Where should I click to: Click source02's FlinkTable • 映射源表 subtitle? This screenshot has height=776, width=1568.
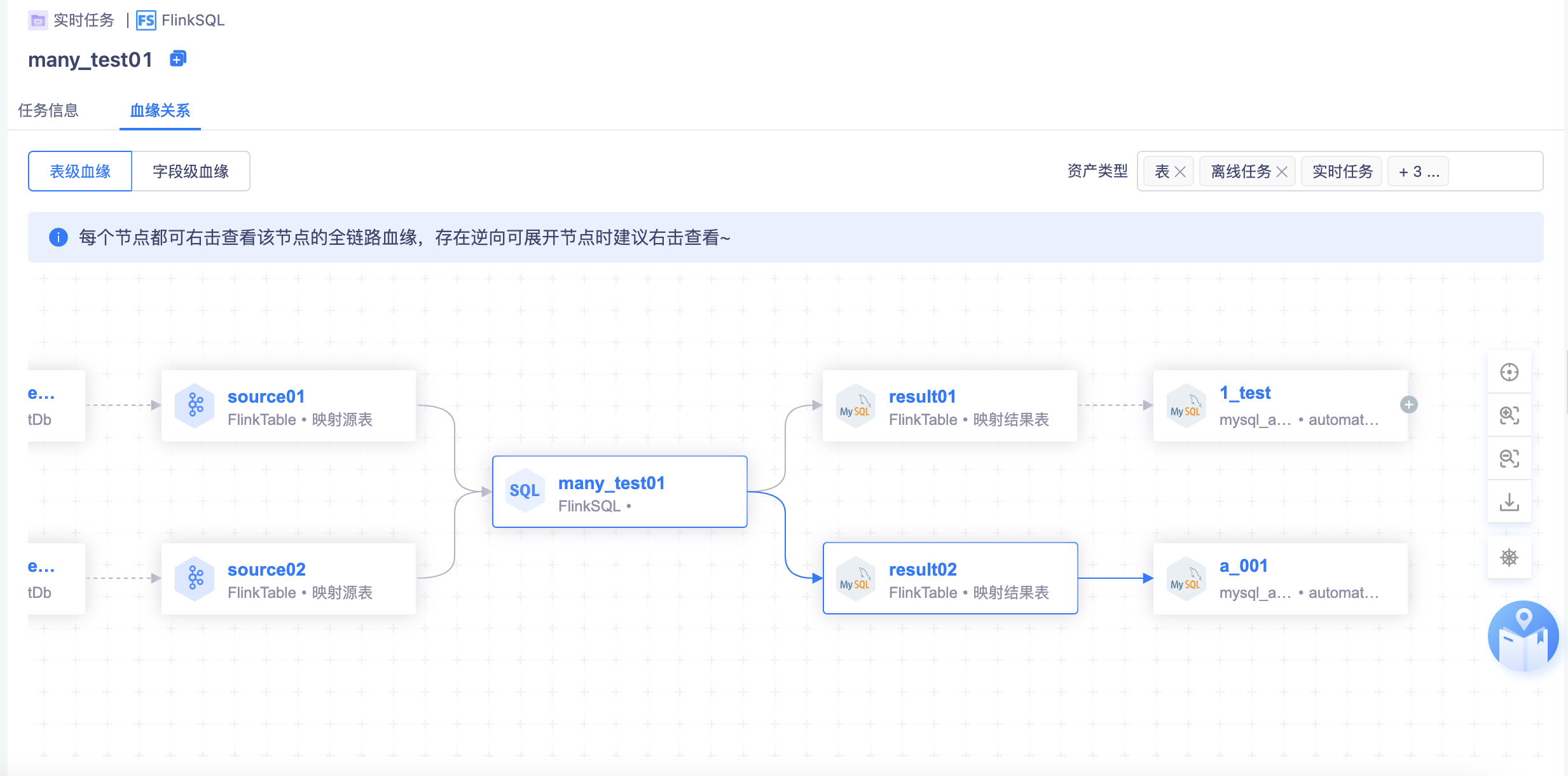click(x=300, y=593)
